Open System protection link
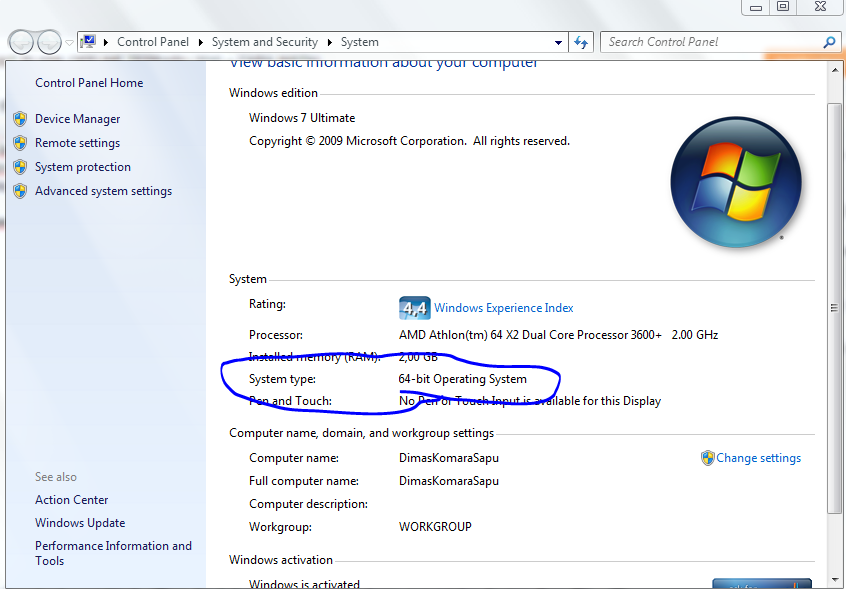846x589 pixels. coord(83,167)
